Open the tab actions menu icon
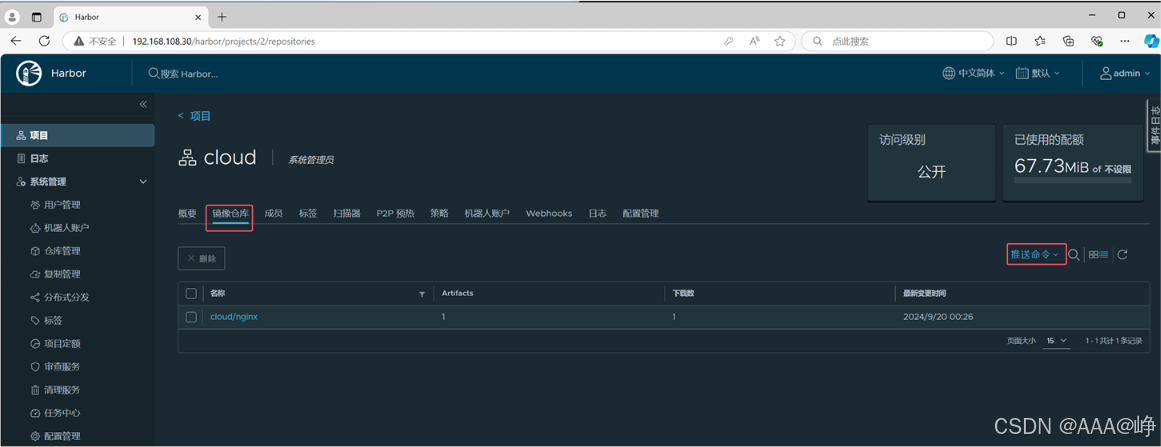The image size is (1161, 447). click(37, 16)
